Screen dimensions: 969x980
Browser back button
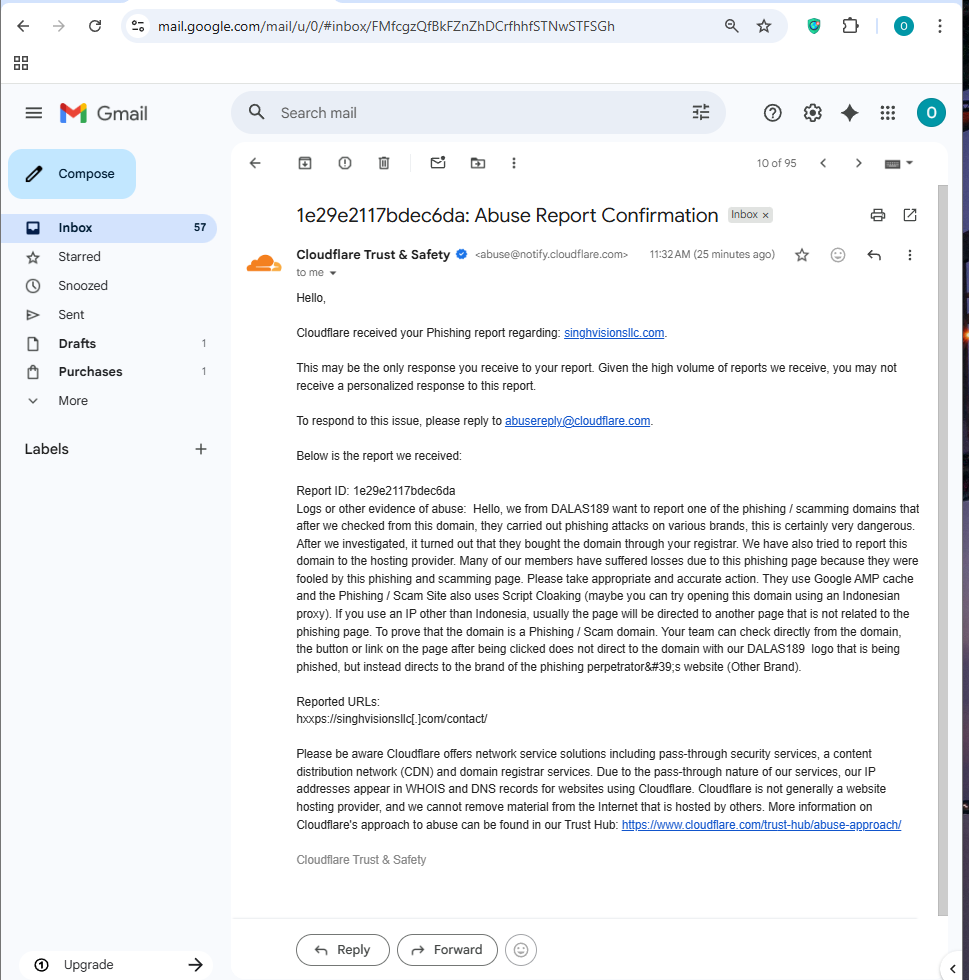[x=23, y=26]
